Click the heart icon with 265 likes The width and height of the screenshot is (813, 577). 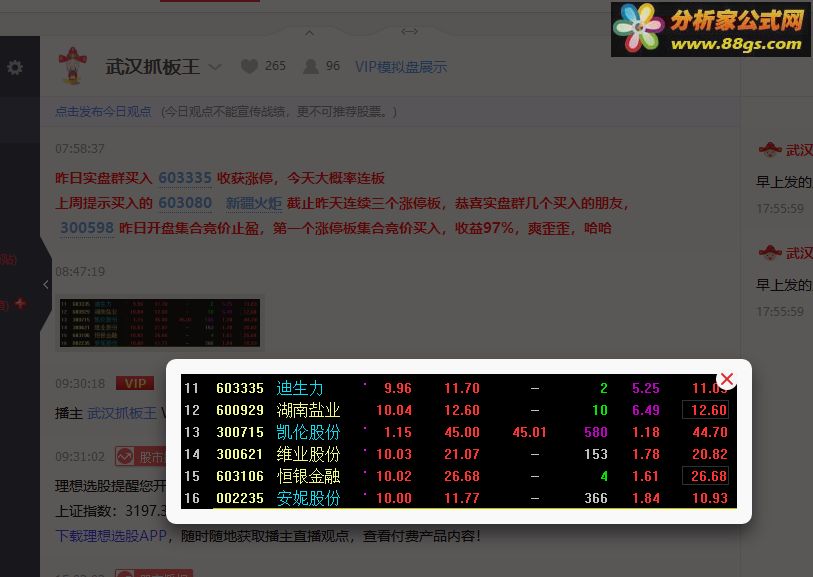click(x=249, y=66)
